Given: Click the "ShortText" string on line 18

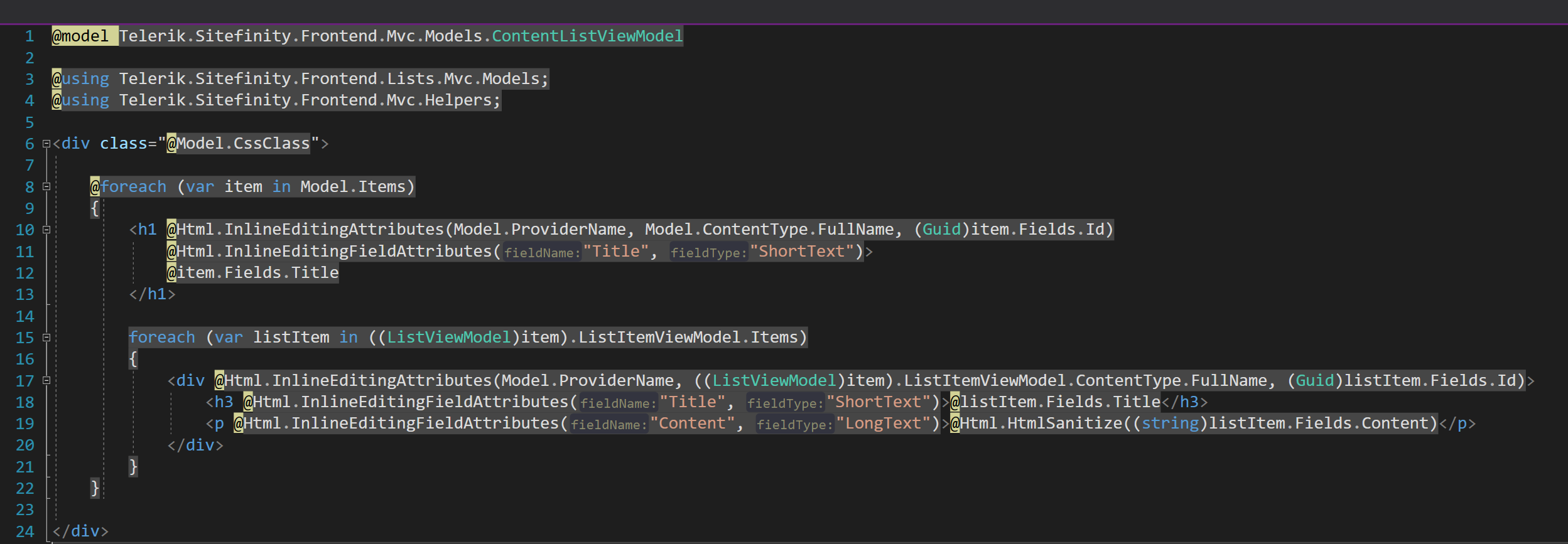Looking at the screenshot, I should [879, 402].
